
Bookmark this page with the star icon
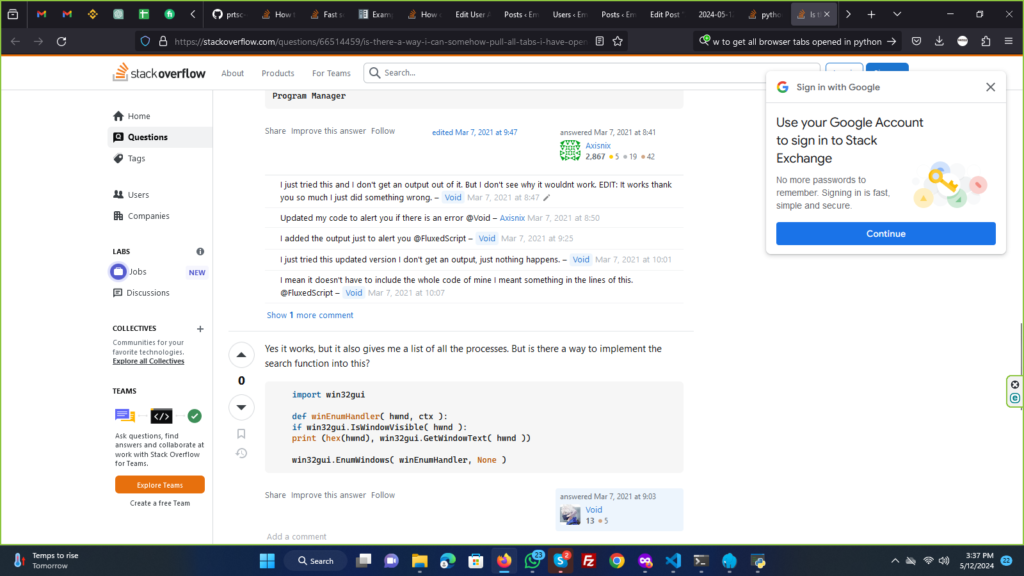(618, 41)
